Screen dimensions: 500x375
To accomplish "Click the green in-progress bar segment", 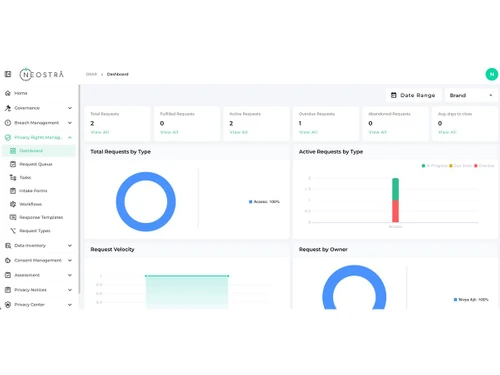I will (395, 189).
